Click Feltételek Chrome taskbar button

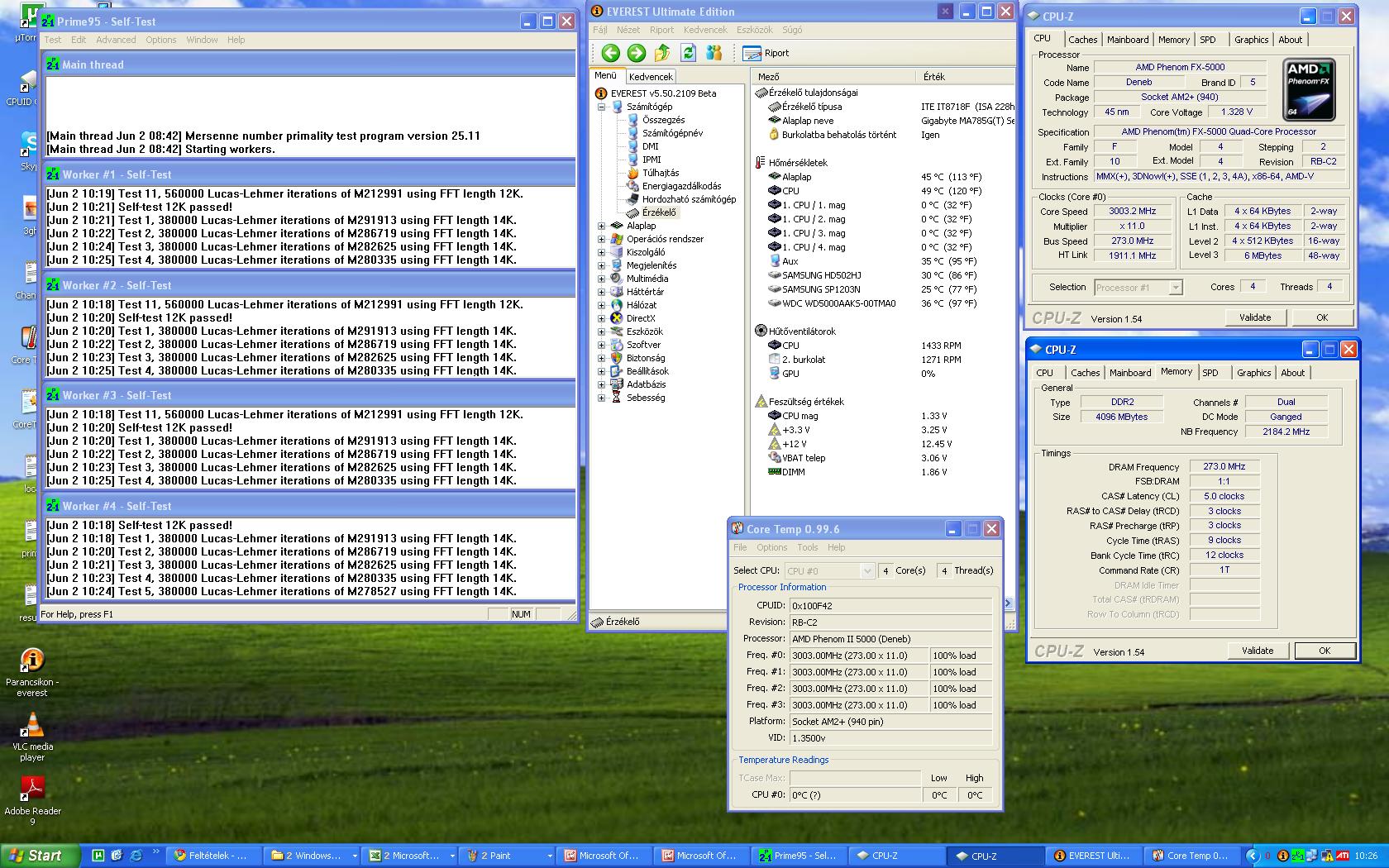(x=215, y=856)
